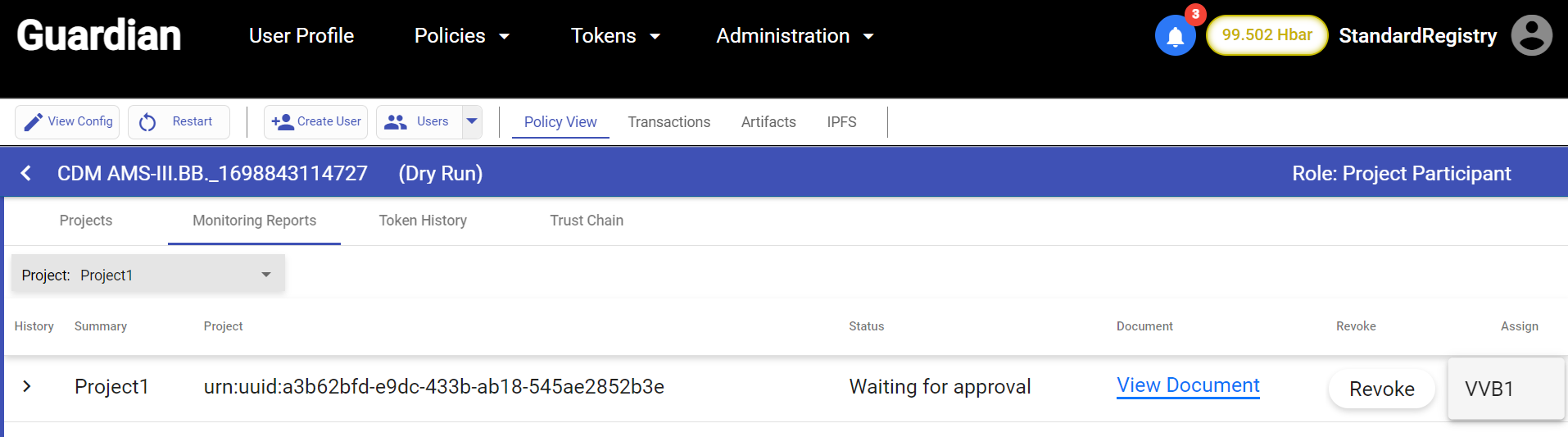Screen dimensions: 1568x437
Task: Open the Project selection dropdown
Action: (148, 275)
